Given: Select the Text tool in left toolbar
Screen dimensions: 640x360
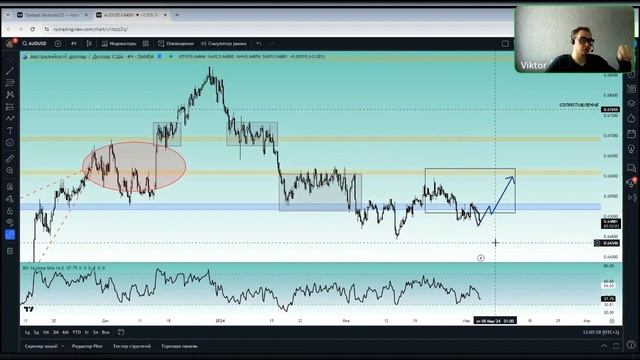Looking at the screenshot, I should [x=10, y=131].
